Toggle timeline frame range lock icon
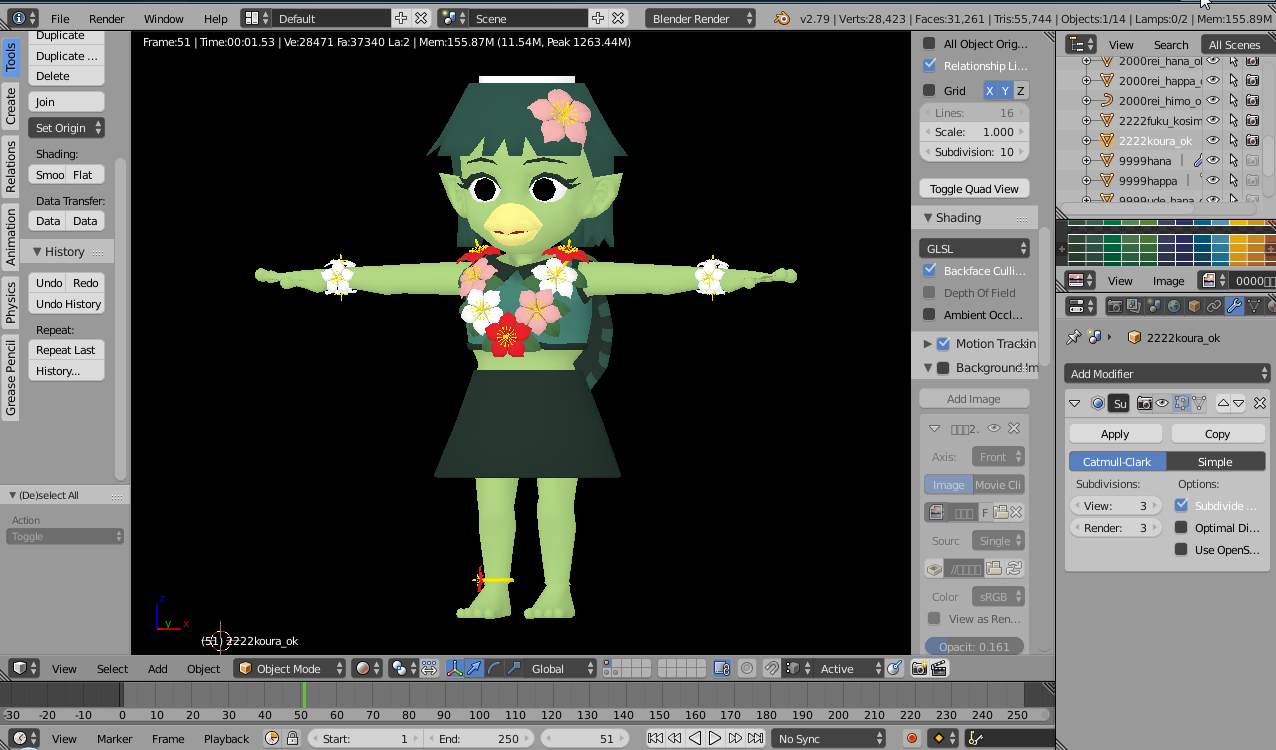 [x=292, y=738]
